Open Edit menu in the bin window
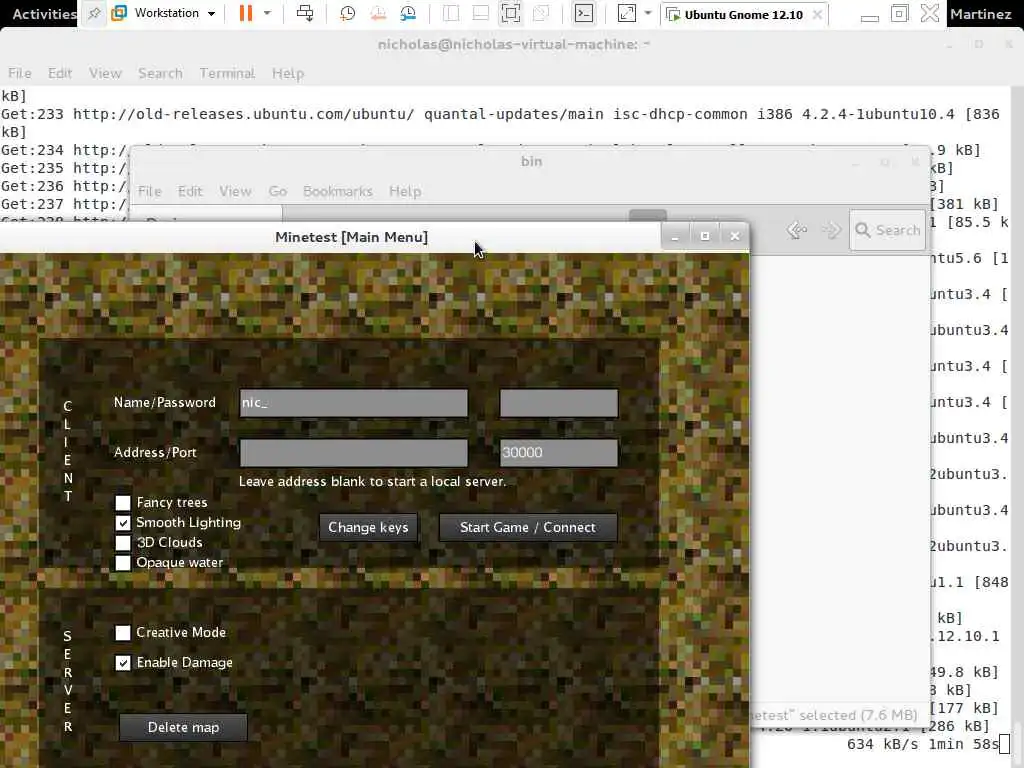Screen dimensions: 1024x768 pos(190,191)
